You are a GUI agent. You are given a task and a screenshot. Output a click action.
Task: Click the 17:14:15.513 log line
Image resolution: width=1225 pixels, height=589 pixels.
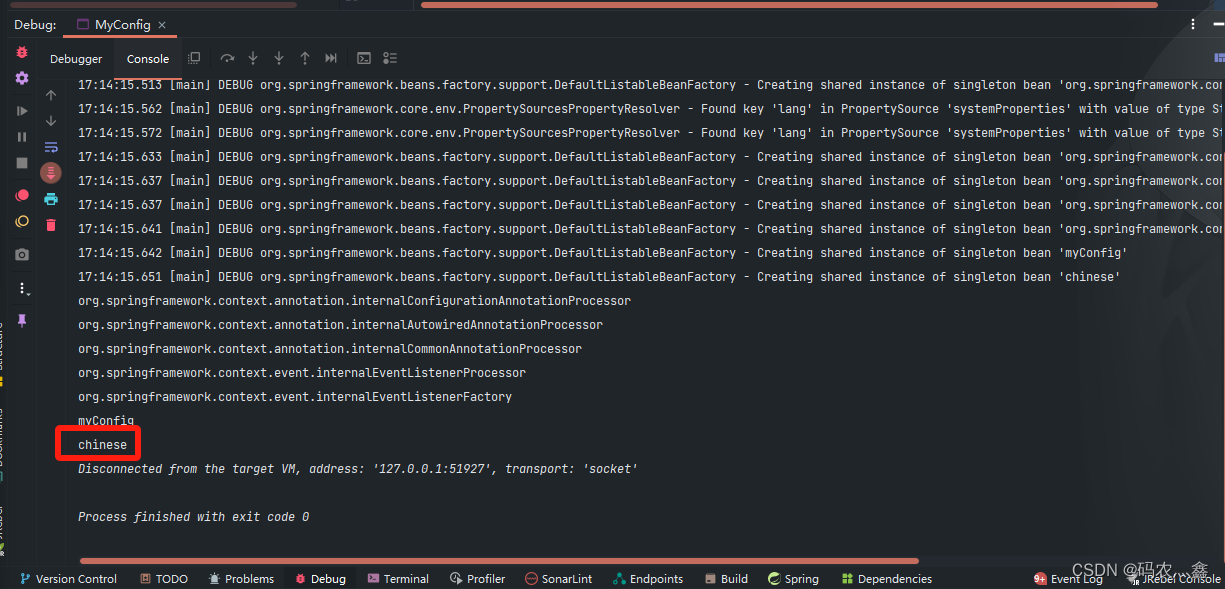[650, 85]
